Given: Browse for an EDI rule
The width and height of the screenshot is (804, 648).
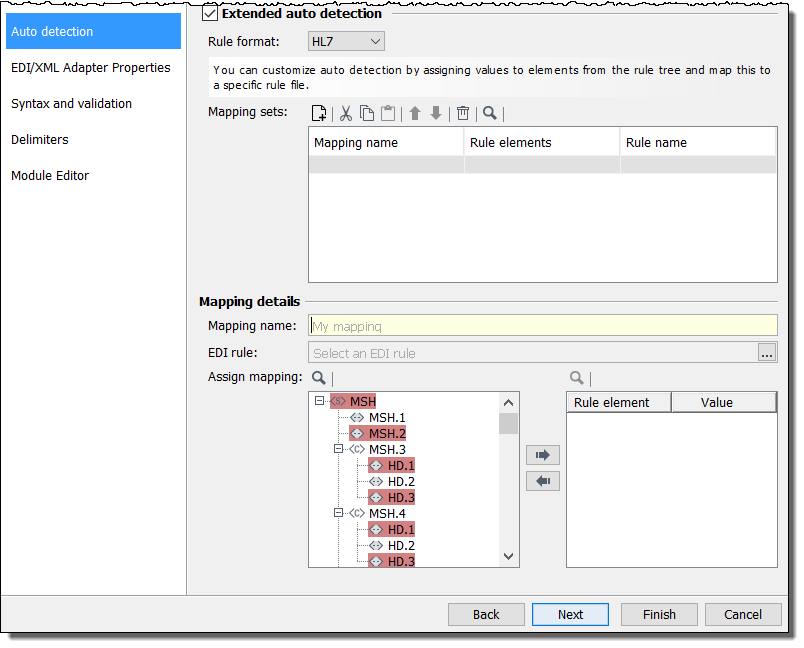Looking at the screenshot, I should tap(767, 352).
